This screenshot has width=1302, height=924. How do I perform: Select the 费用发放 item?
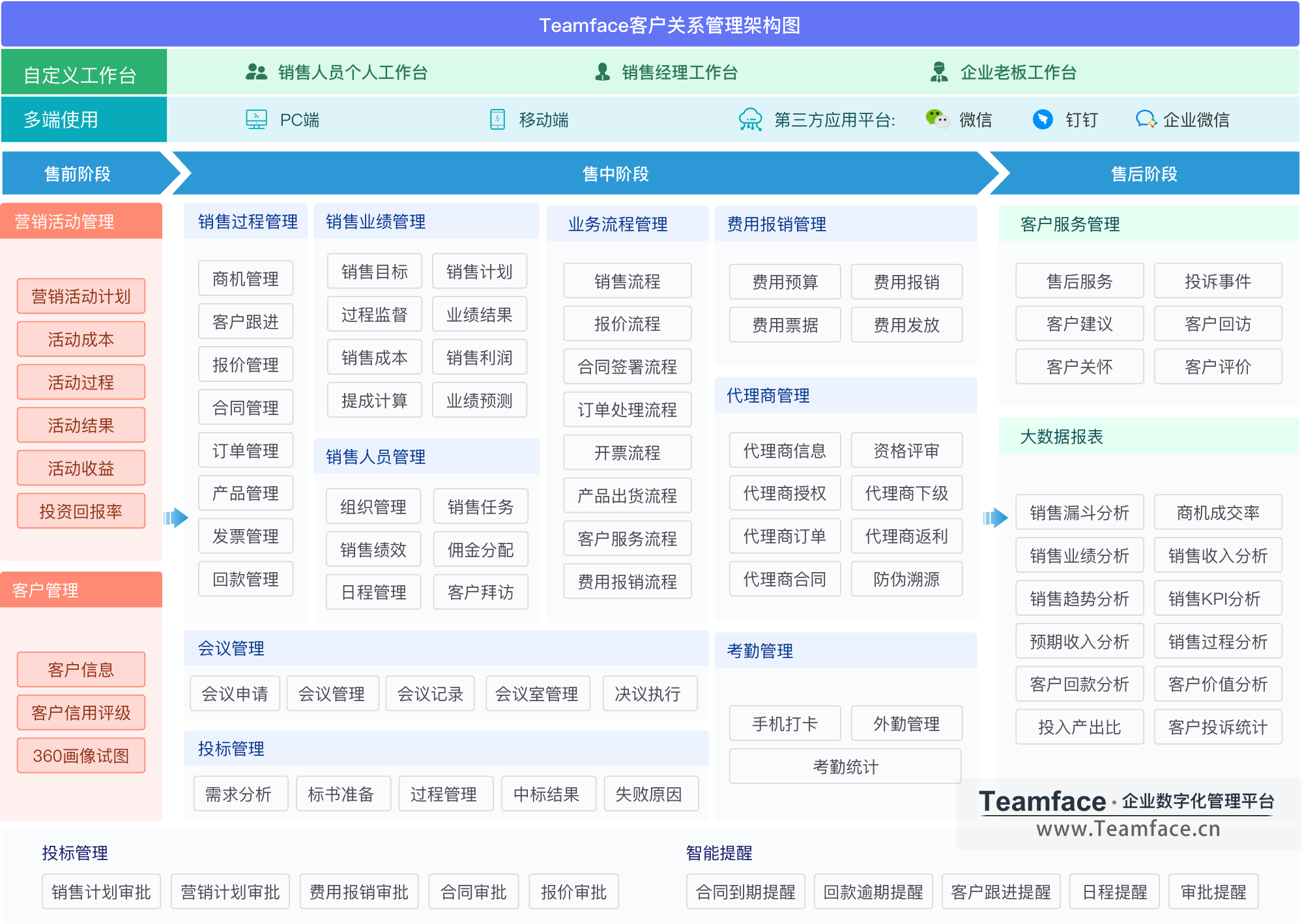coord(906,325)
